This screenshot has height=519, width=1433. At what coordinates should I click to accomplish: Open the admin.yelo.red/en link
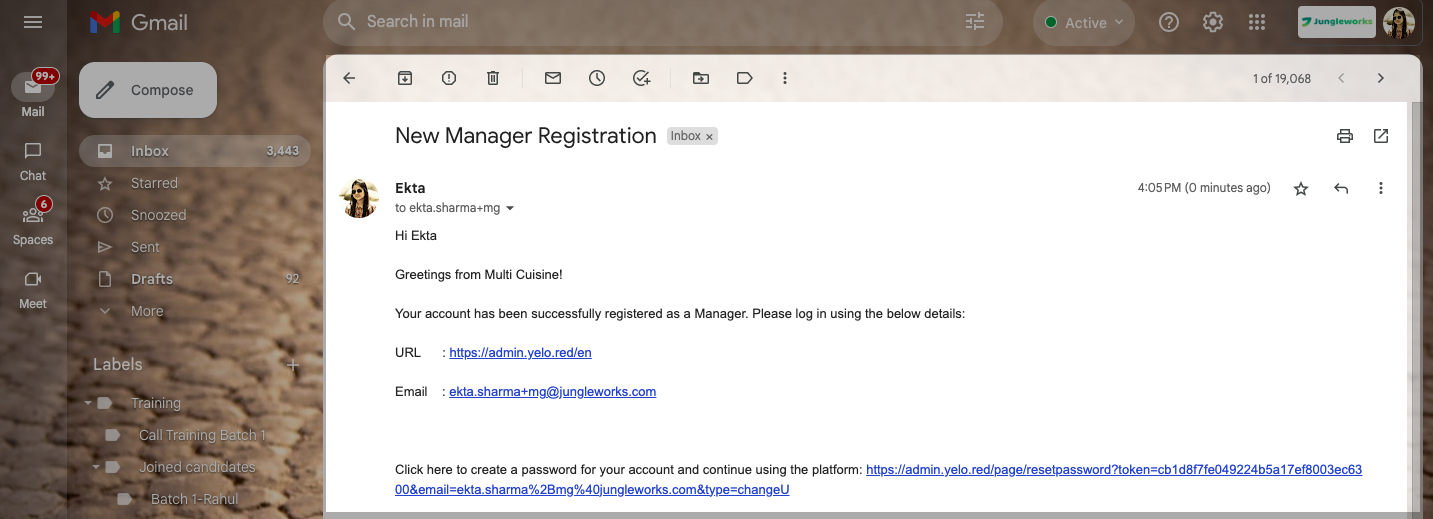tap(520, 353)
